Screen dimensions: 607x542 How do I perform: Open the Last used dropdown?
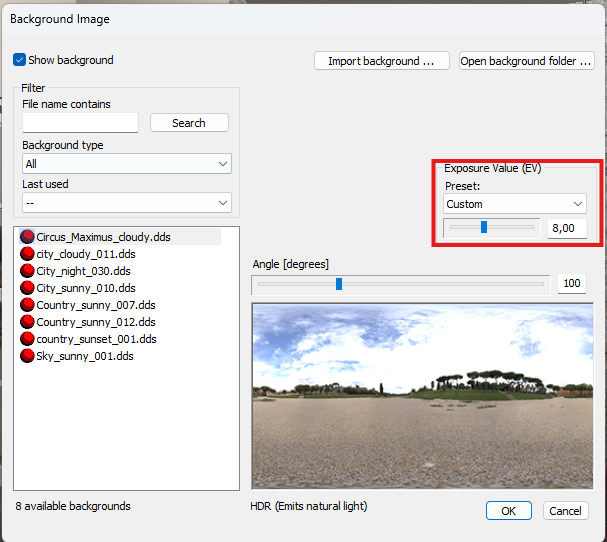tap(127, 202)
